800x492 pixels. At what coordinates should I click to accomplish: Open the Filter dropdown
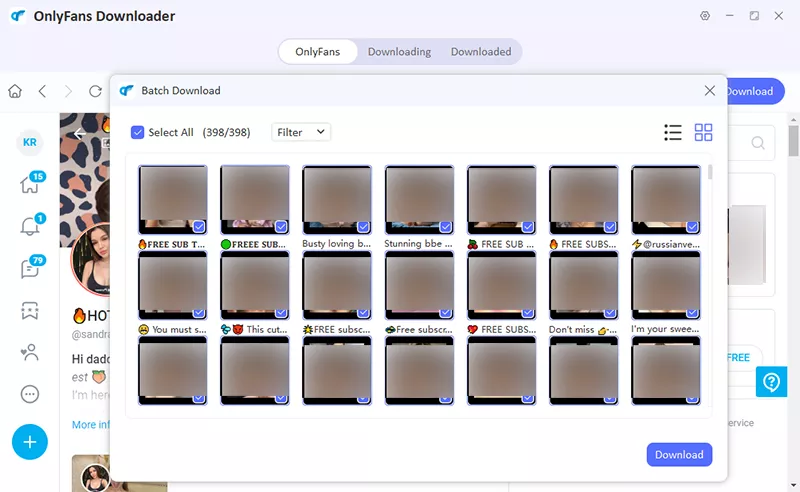[301, 132]
